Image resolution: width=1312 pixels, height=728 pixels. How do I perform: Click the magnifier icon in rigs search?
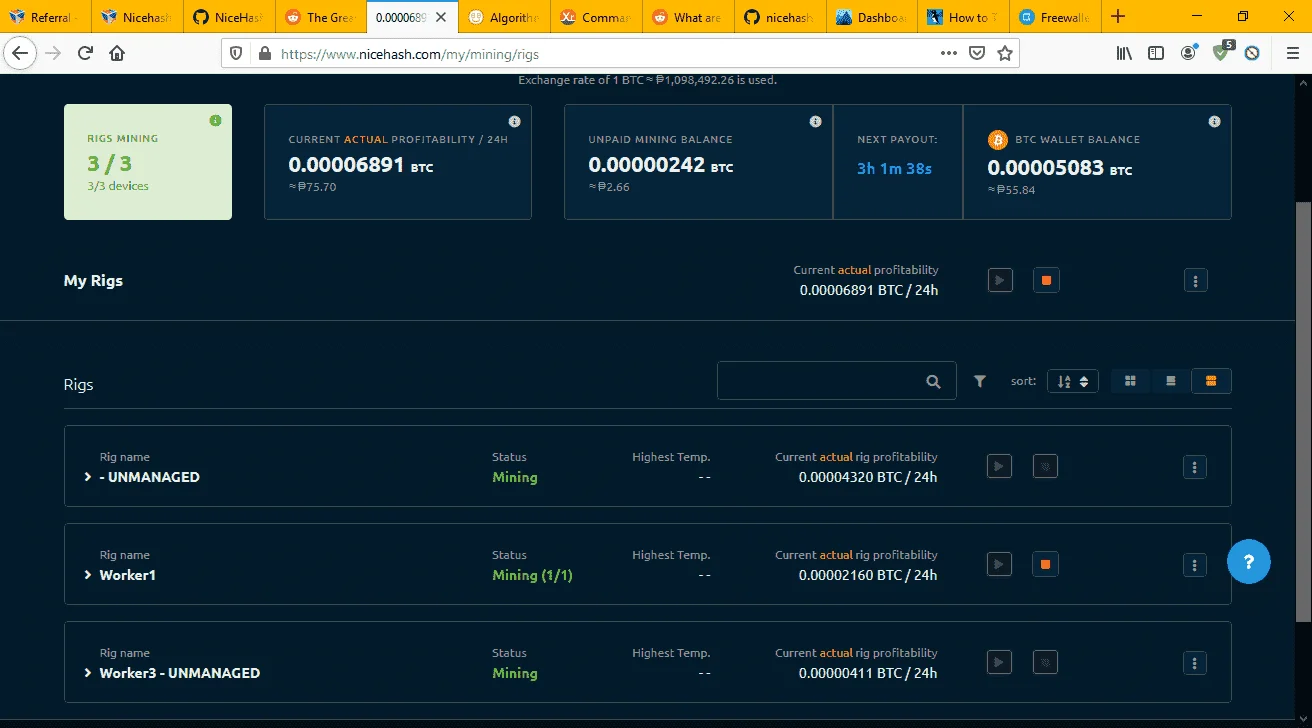933,381
